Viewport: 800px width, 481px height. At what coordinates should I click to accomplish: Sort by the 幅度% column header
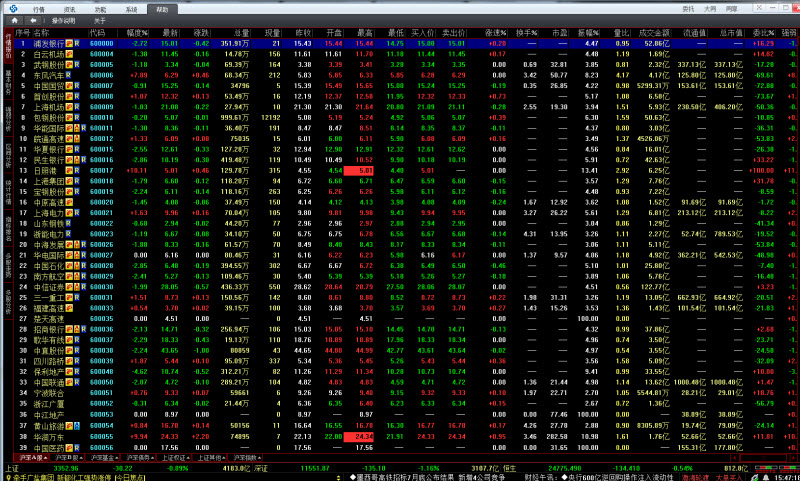tap(138, 33)
